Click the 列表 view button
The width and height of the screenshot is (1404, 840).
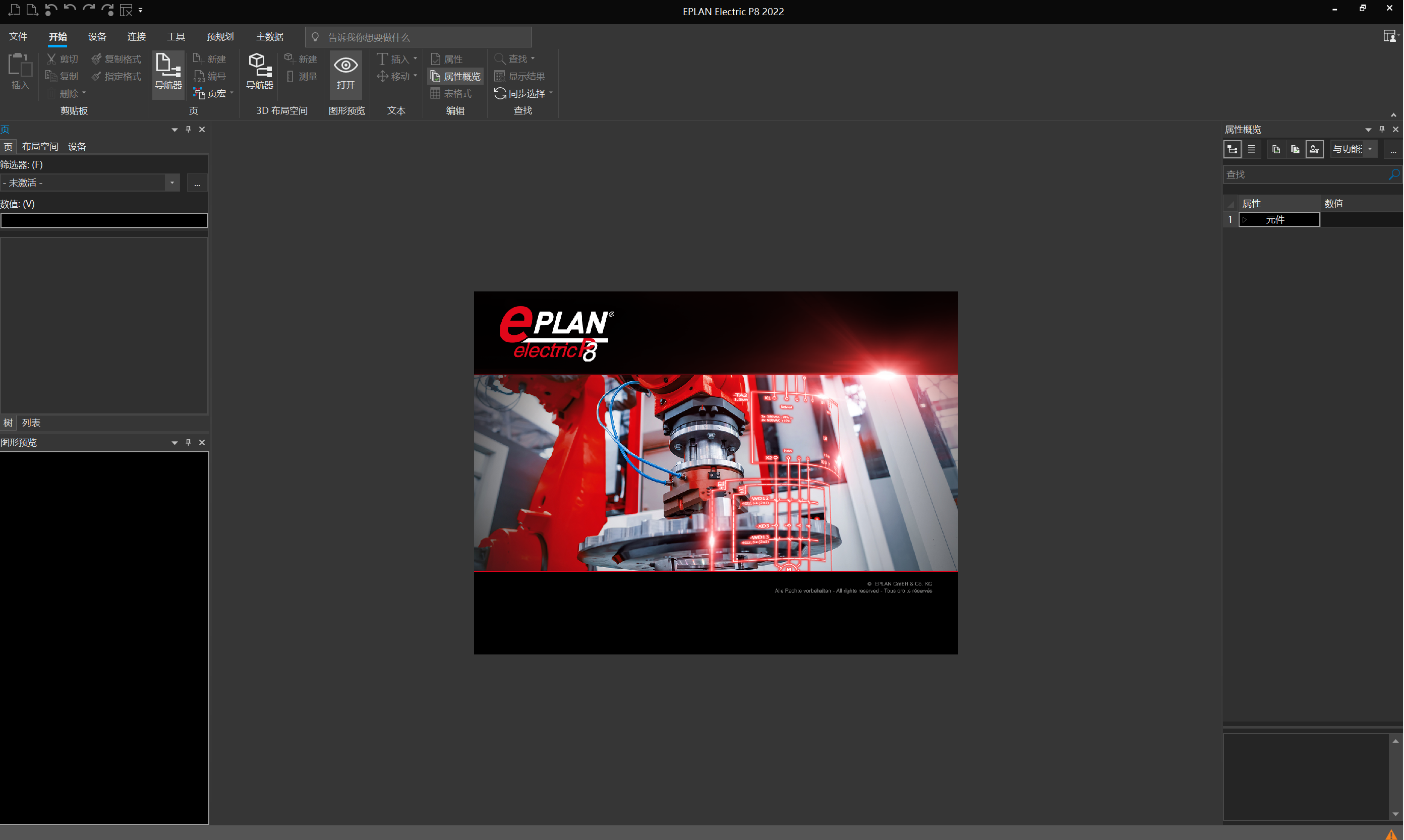pyautogui.click(x=31, y=423)
